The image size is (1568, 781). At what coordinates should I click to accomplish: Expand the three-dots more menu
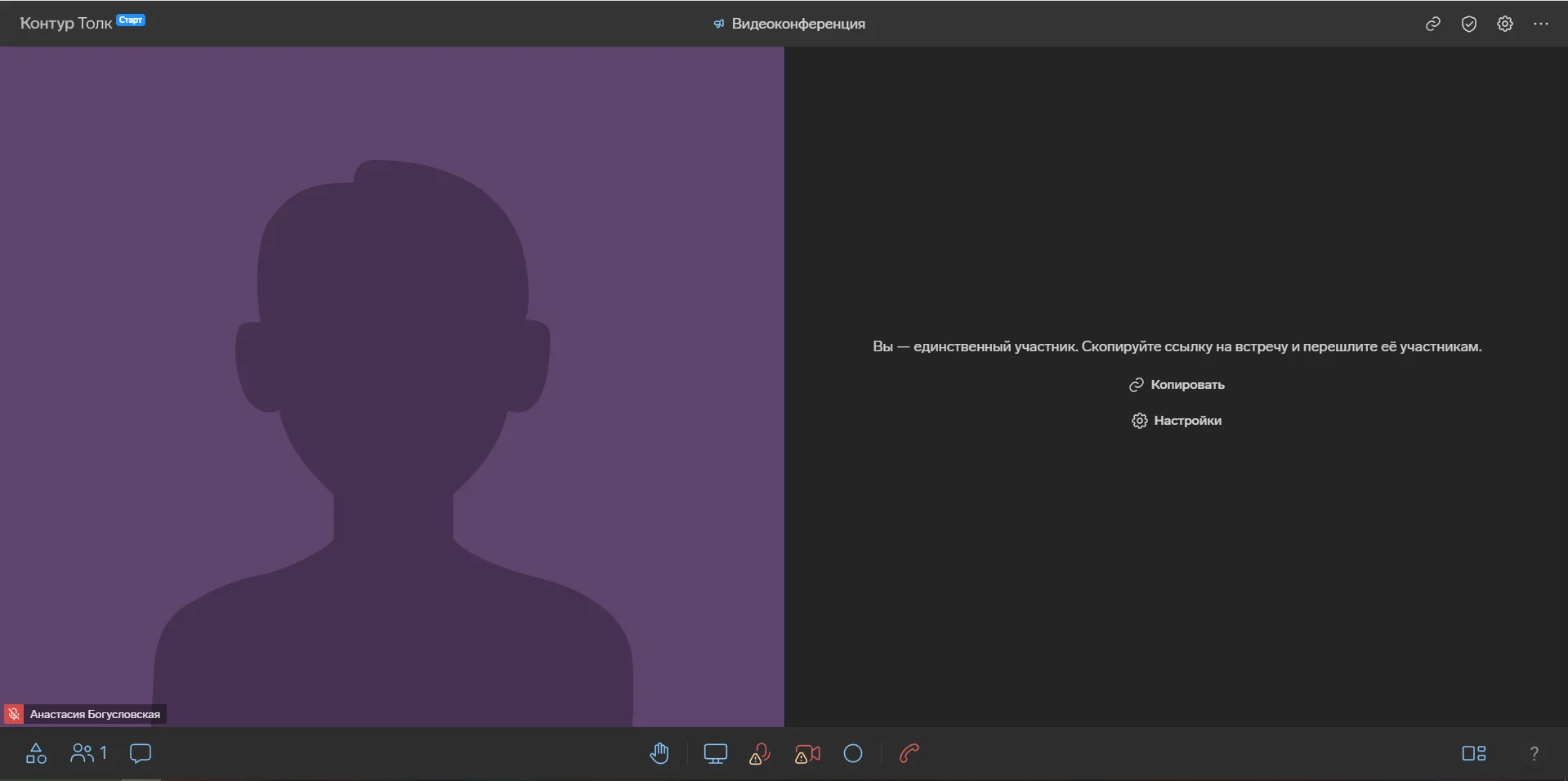click(1540, 24)
